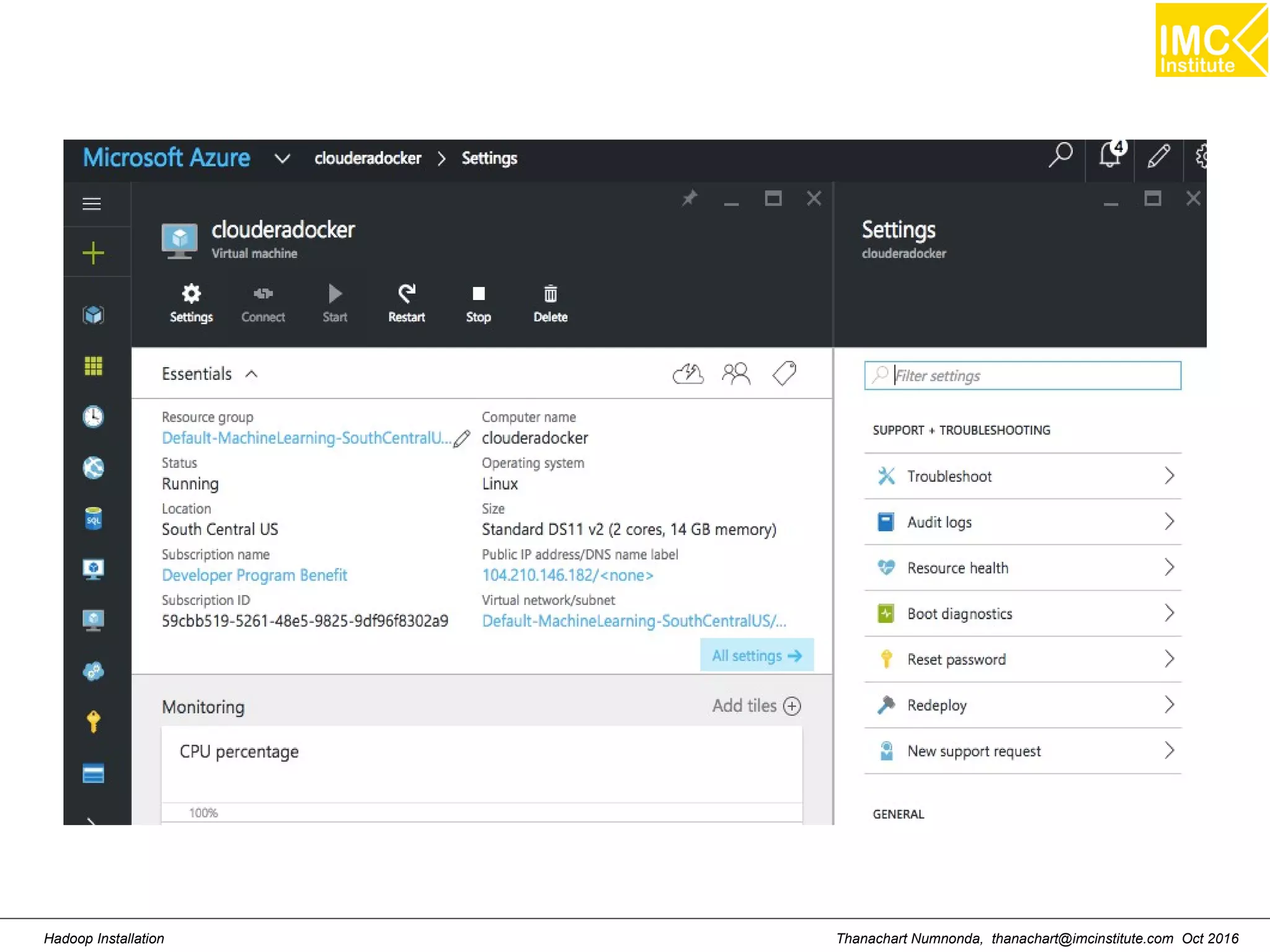
Task: Open Audit logs settings item
Action: 1023,522
